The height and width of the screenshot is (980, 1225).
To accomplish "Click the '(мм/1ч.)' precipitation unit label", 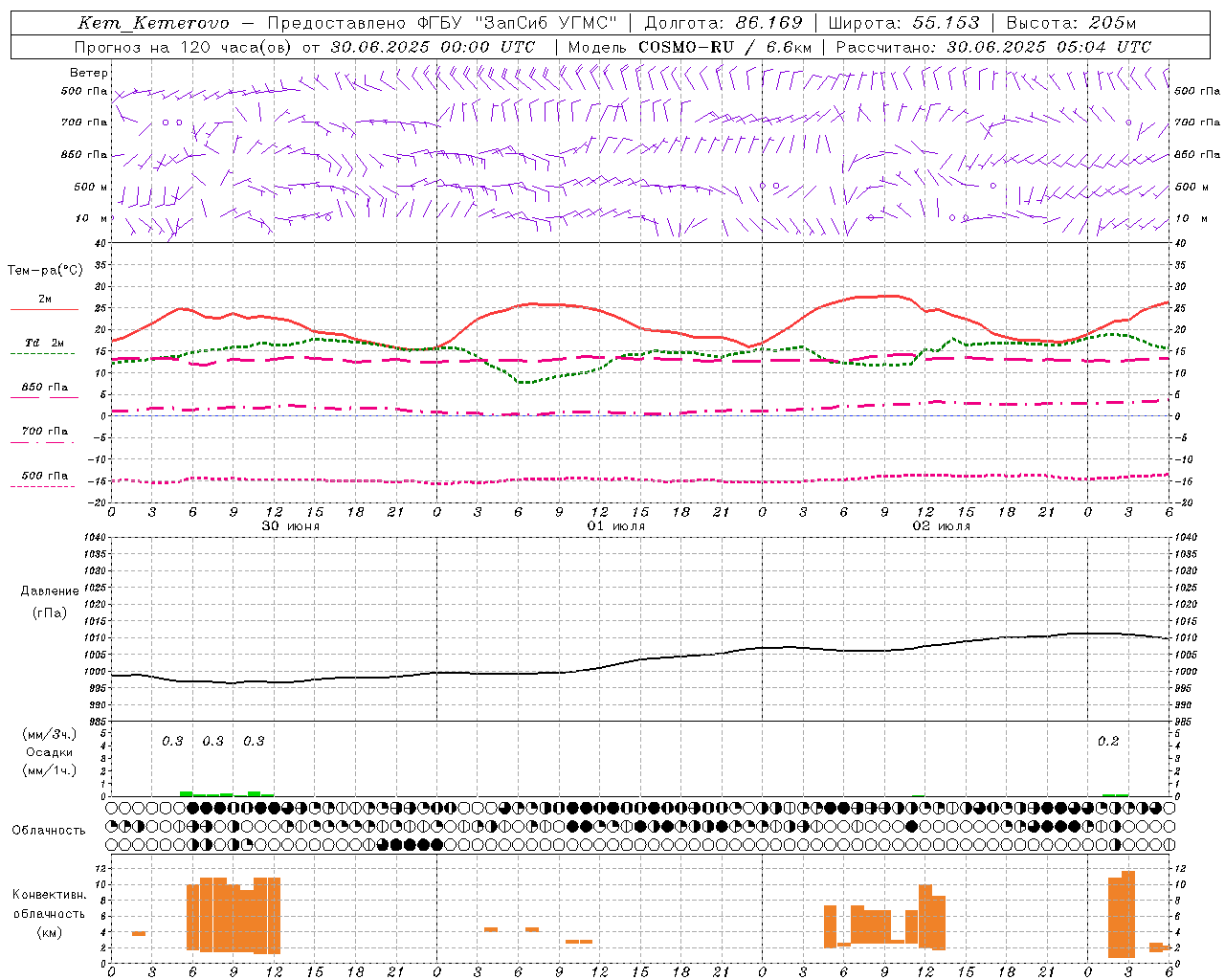I will tap(49, 770).
